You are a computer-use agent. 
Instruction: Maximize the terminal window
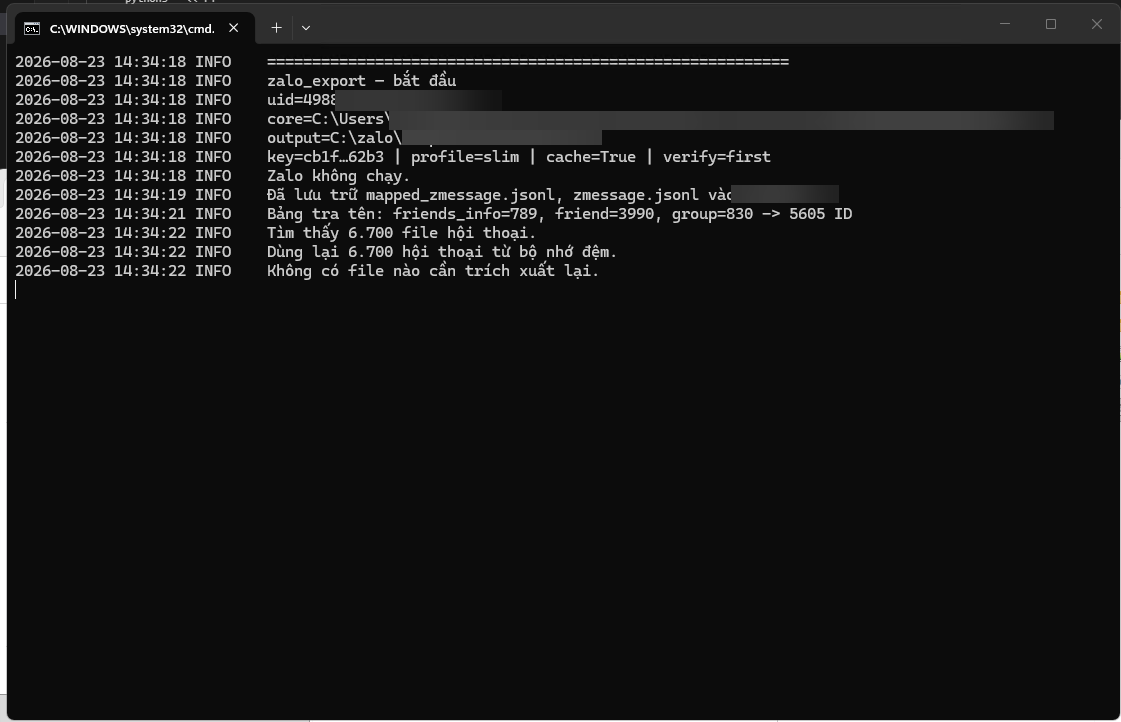tap(1051, 24)
